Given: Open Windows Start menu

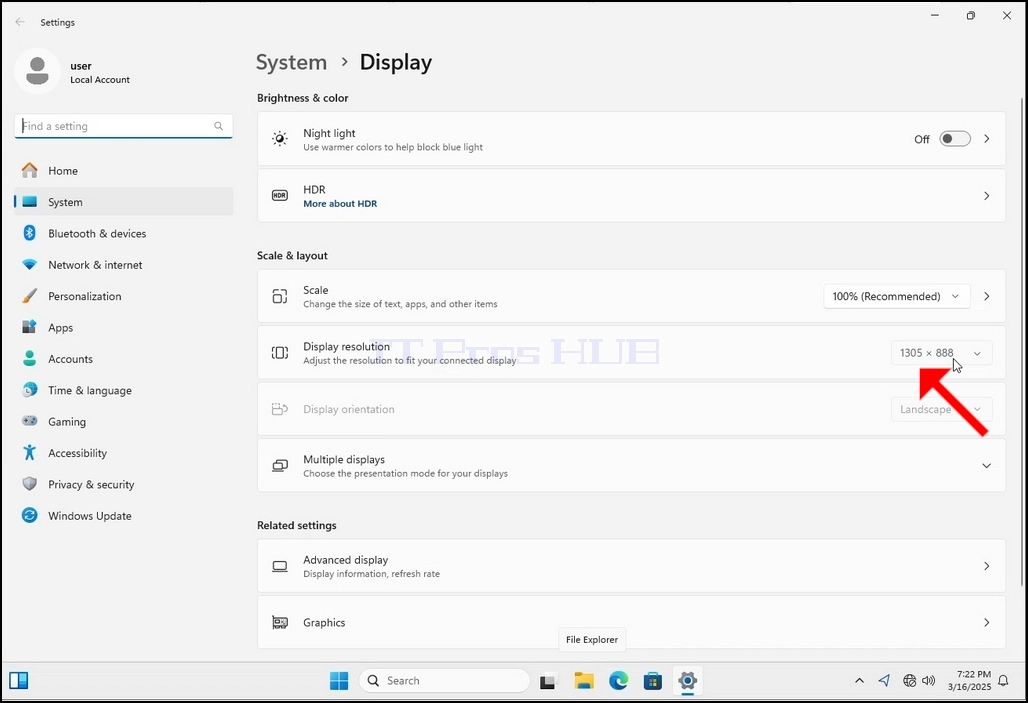Looking at the screenshot, I should [339, 681].
